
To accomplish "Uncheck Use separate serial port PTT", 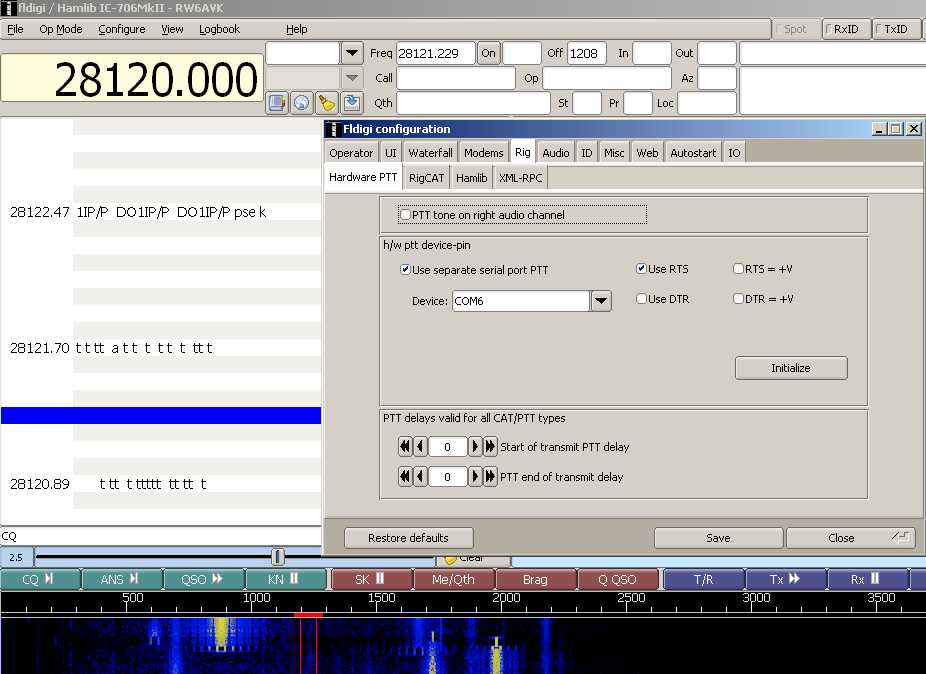I will point(405,270).
